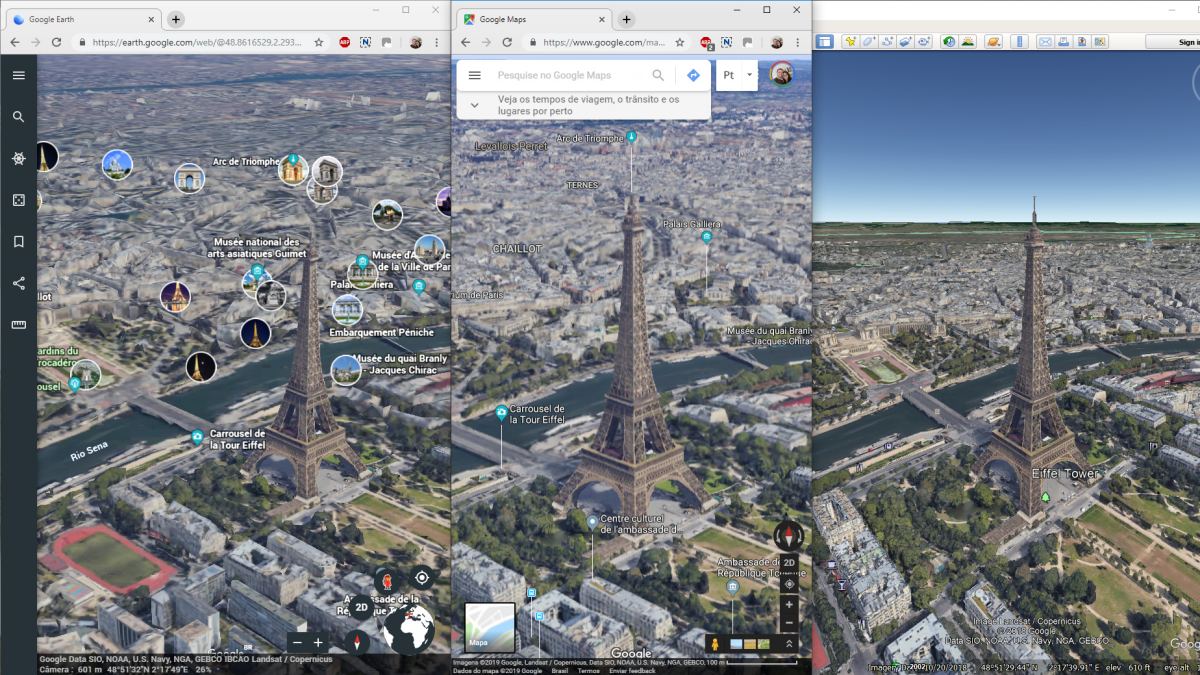Click the Brasil link in Google Maps footer
Viewport: 1200px width, 675px height.
pos(561,670)
